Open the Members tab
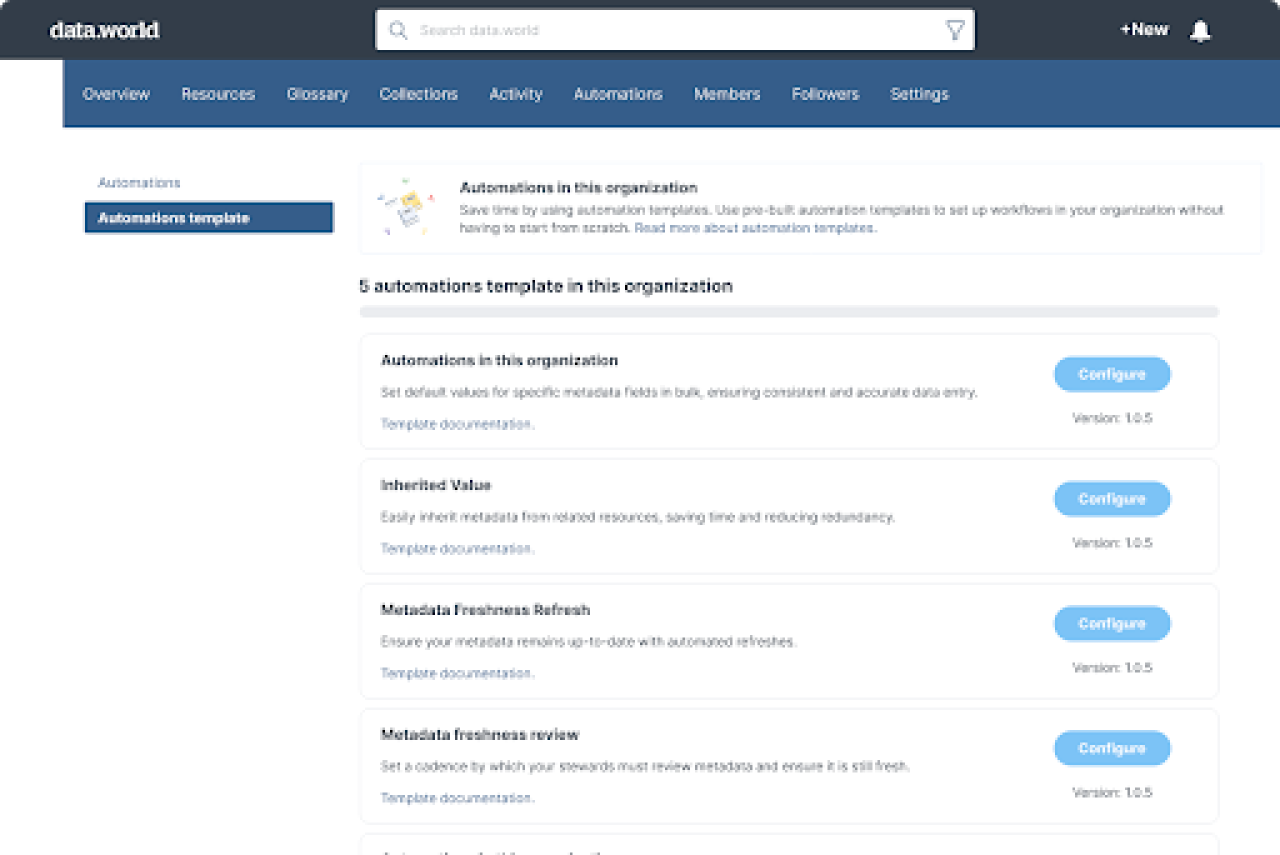The image size is (1280, 855). tap(727, 94)
